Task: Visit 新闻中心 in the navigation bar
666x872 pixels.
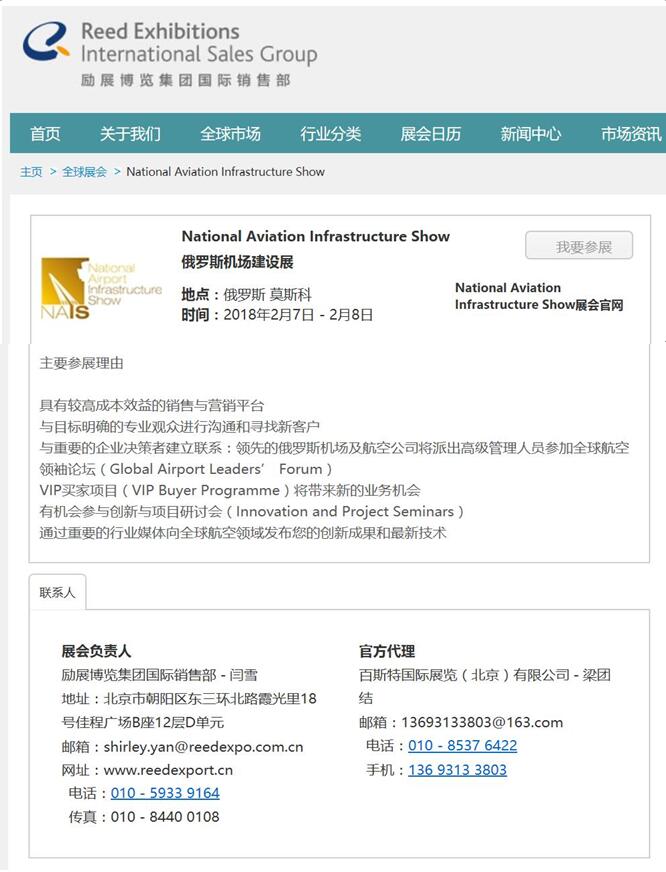Action: tap(530, 134)
